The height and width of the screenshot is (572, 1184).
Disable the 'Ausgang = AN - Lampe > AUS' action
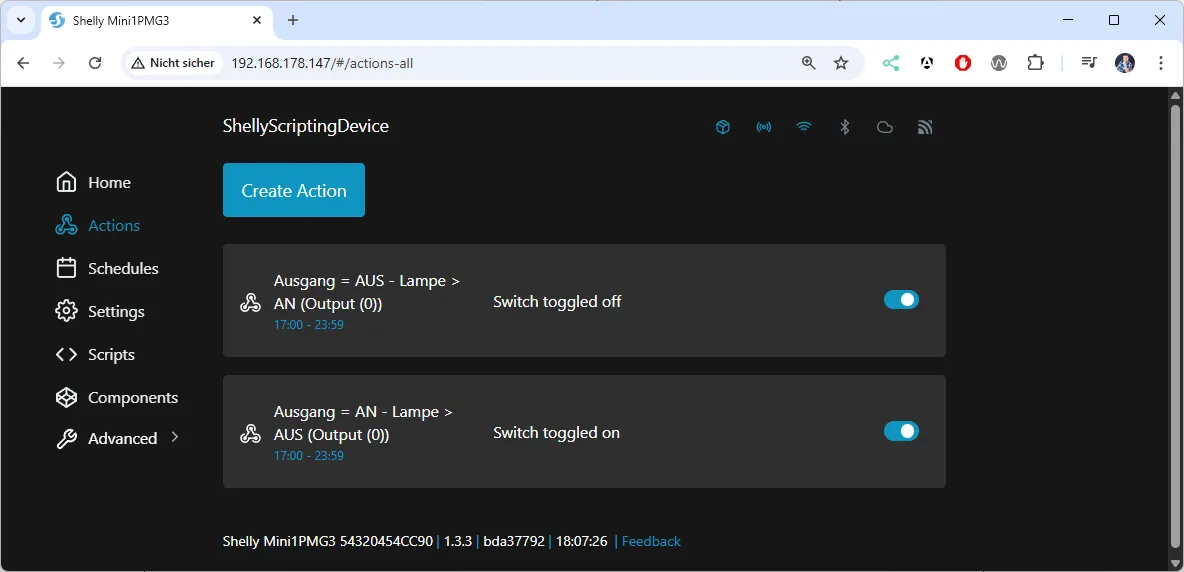(900, 431)
